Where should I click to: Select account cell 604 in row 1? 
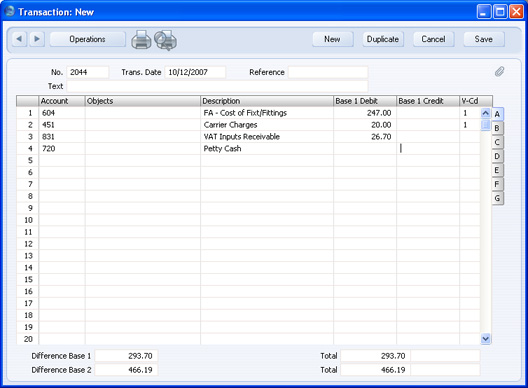pos(62,113)
